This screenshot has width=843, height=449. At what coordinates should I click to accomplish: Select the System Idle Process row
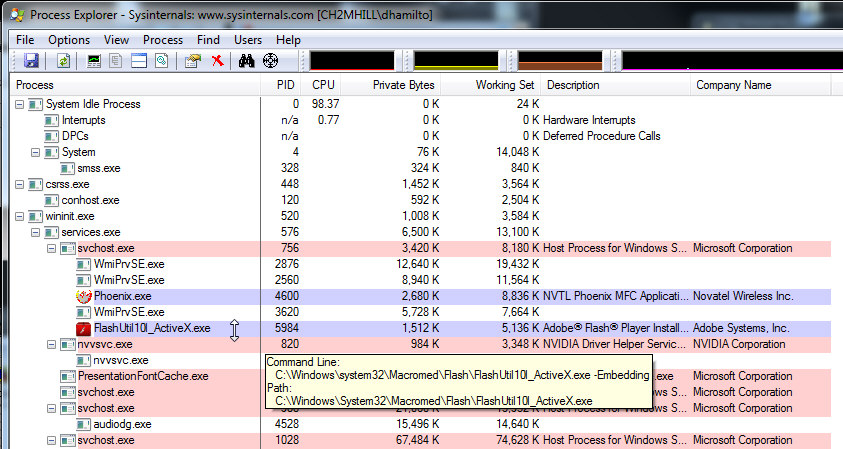coord(422,104)
